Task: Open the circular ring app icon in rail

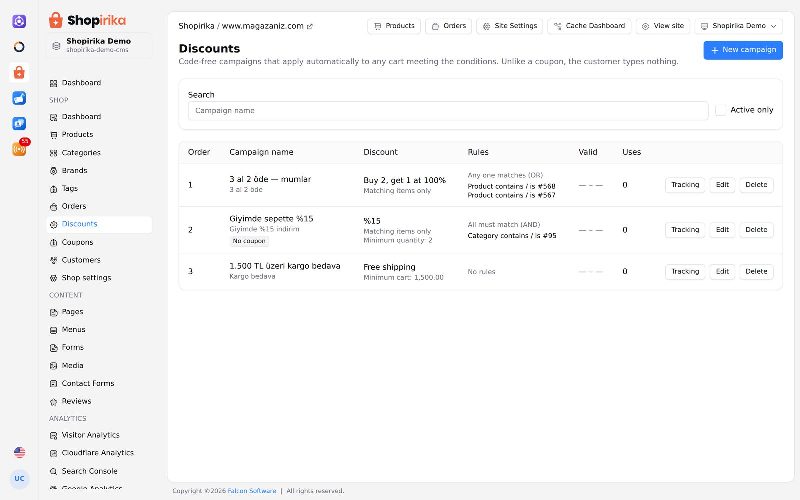Action: (x=19, y=47)
